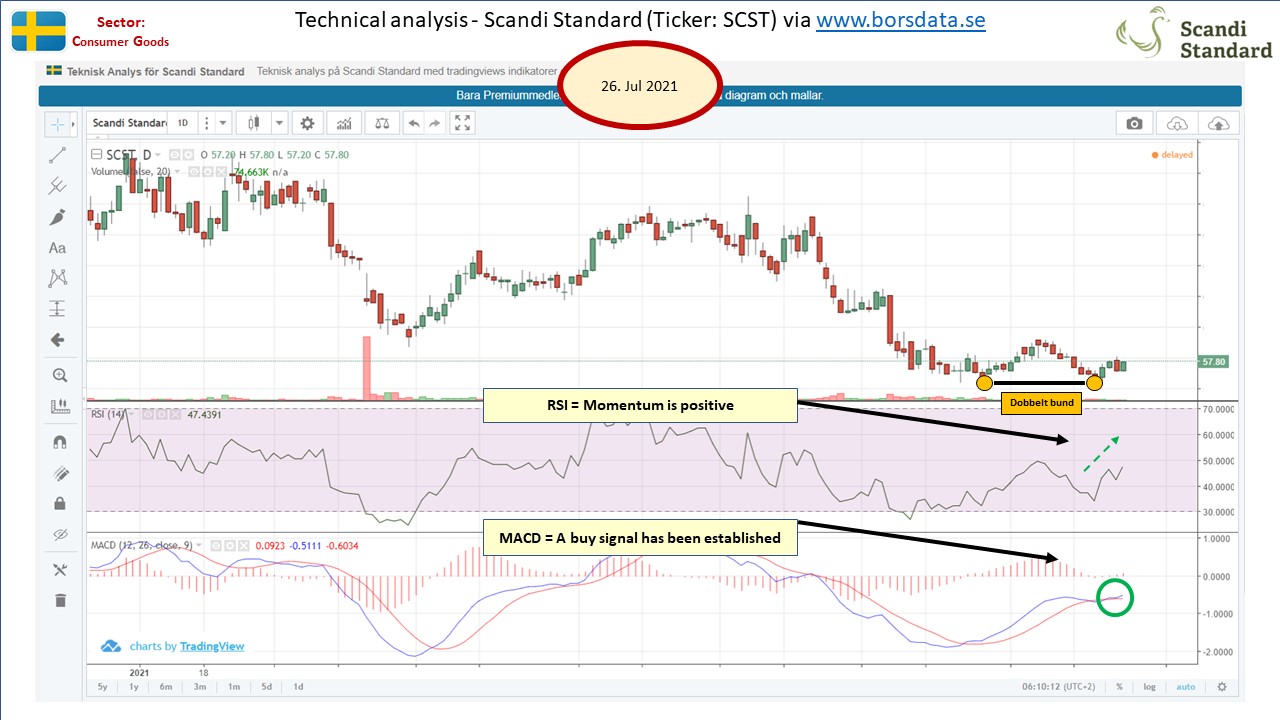This screenshot has height=720, width=1280.
Task: Open settings gear for the MACD indicator
Action: point(231,545)
